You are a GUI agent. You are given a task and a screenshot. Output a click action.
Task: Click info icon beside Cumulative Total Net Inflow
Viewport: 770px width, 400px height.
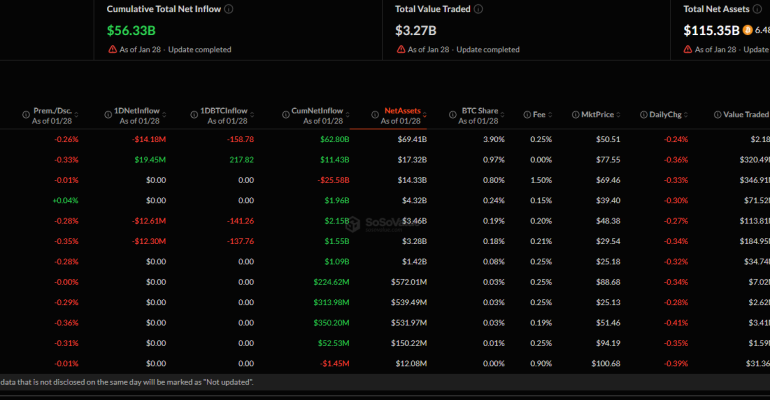coord(229,9)
